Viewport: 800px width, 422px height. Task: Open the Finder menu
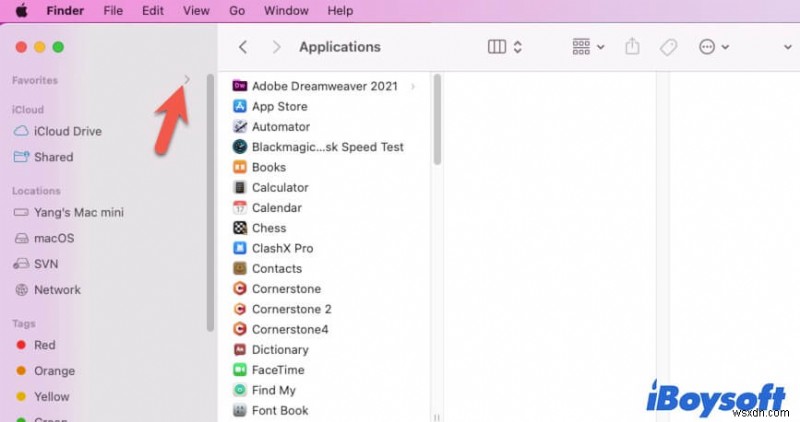point(65,11)
